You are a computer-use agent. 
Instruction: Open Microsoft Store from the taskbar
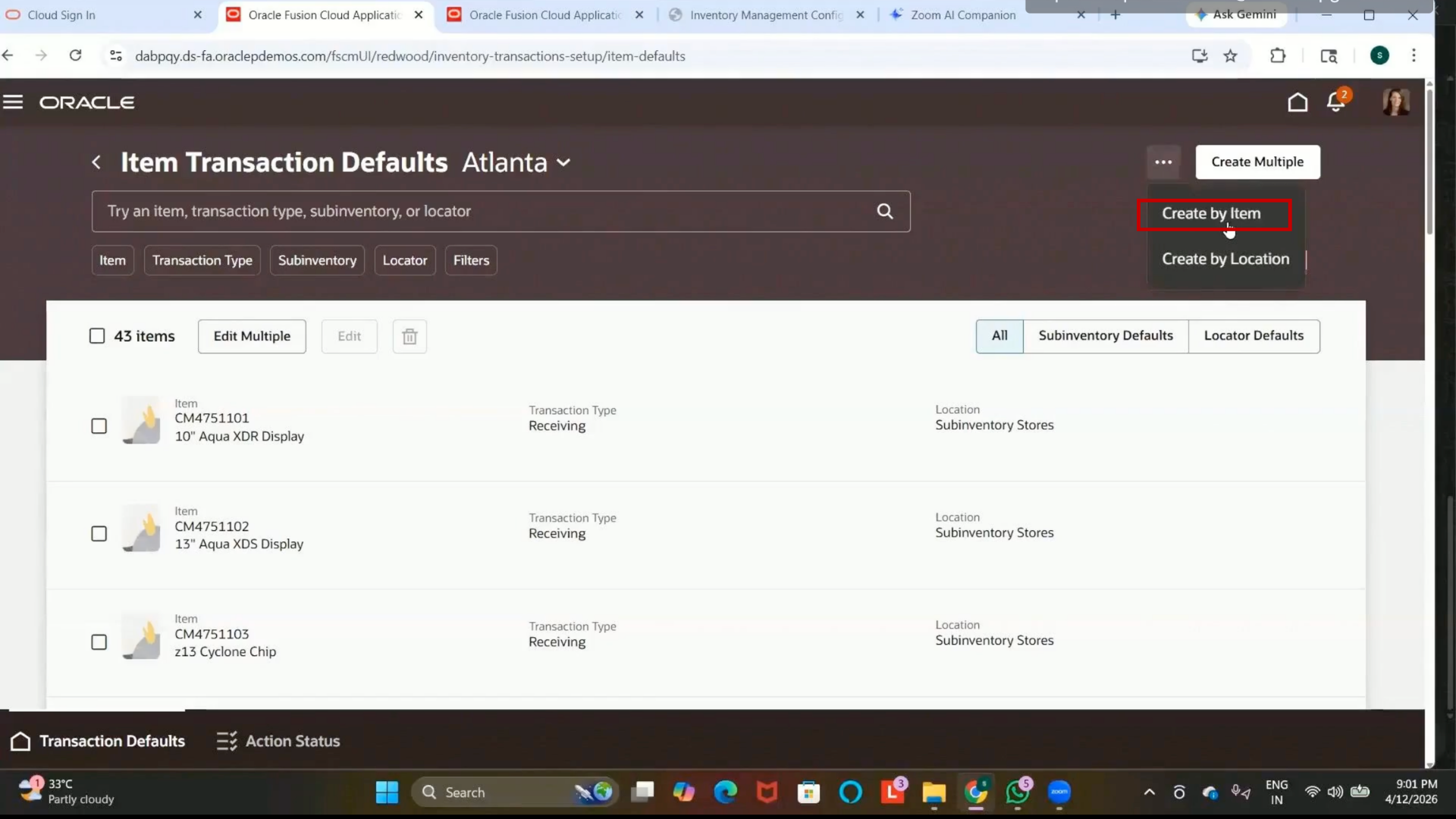pyautogui.click(x=808, y=792)
